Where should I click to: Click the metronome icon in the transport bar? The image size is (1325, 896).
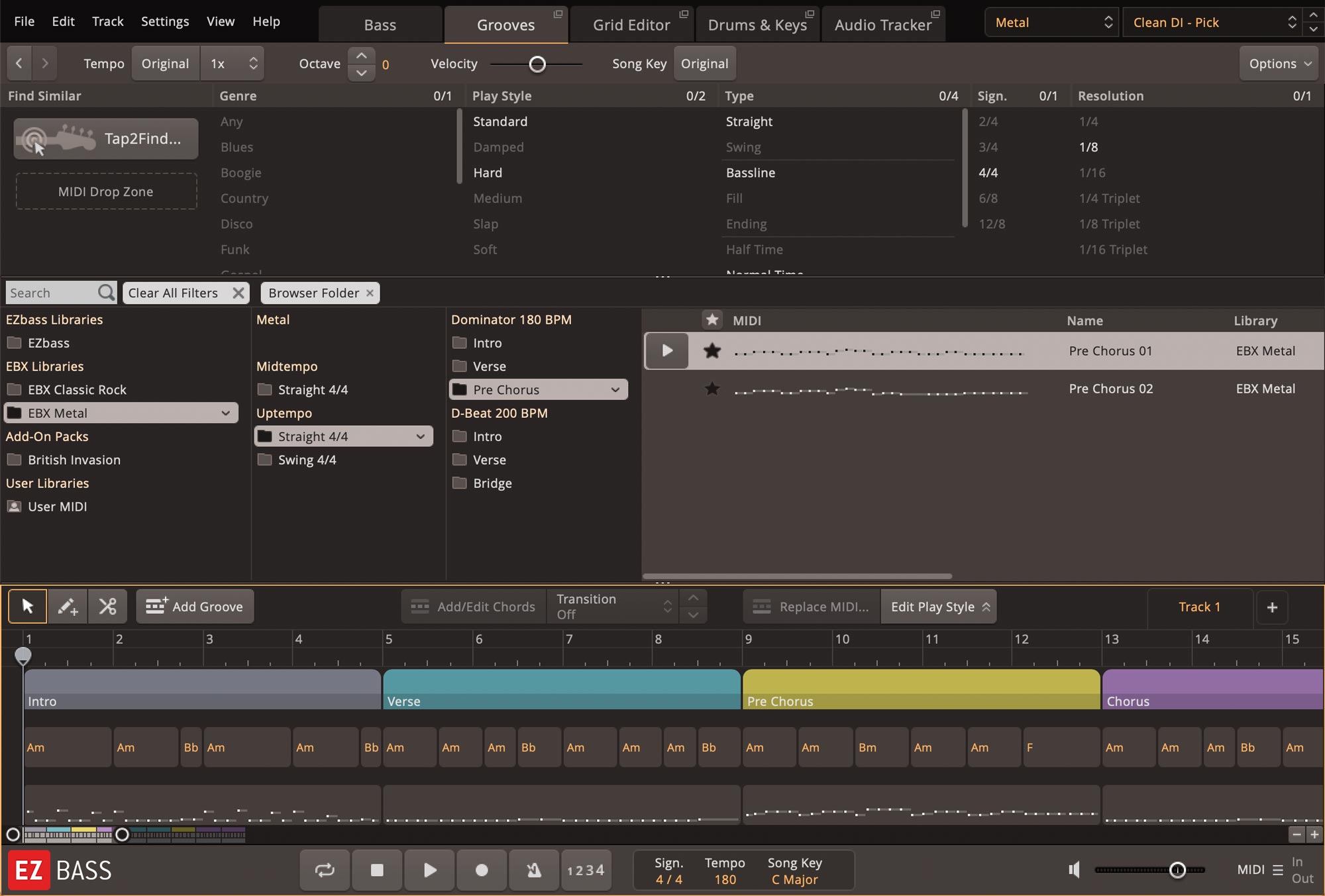tap(533, 870)
